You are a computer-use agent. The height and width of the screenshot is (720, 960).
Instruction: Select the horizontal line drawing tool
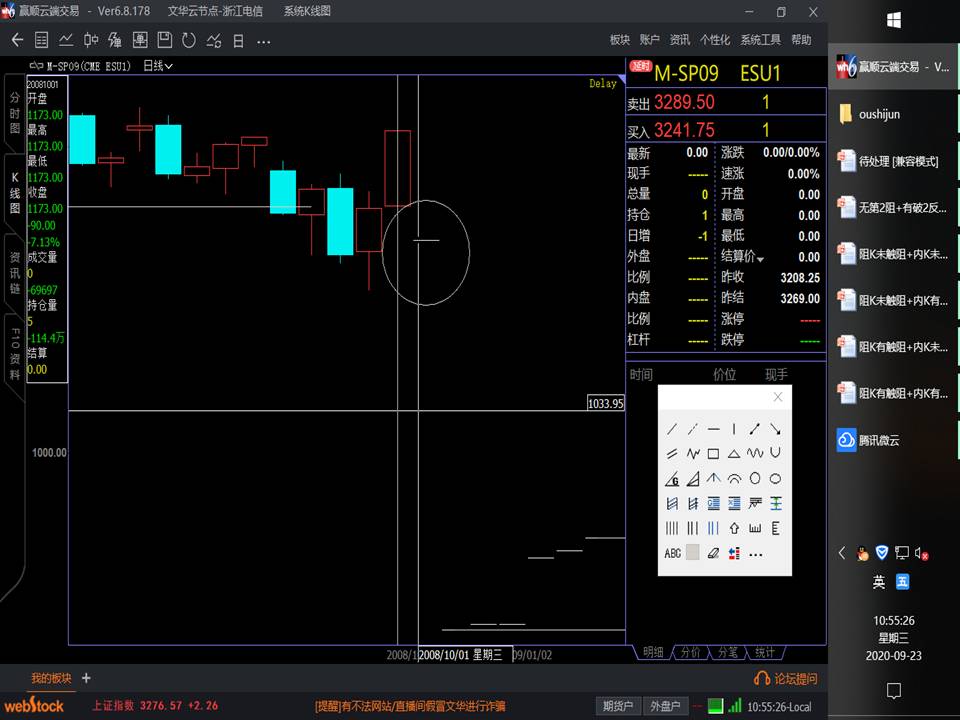pyautogui.click(x=713, y=429)
